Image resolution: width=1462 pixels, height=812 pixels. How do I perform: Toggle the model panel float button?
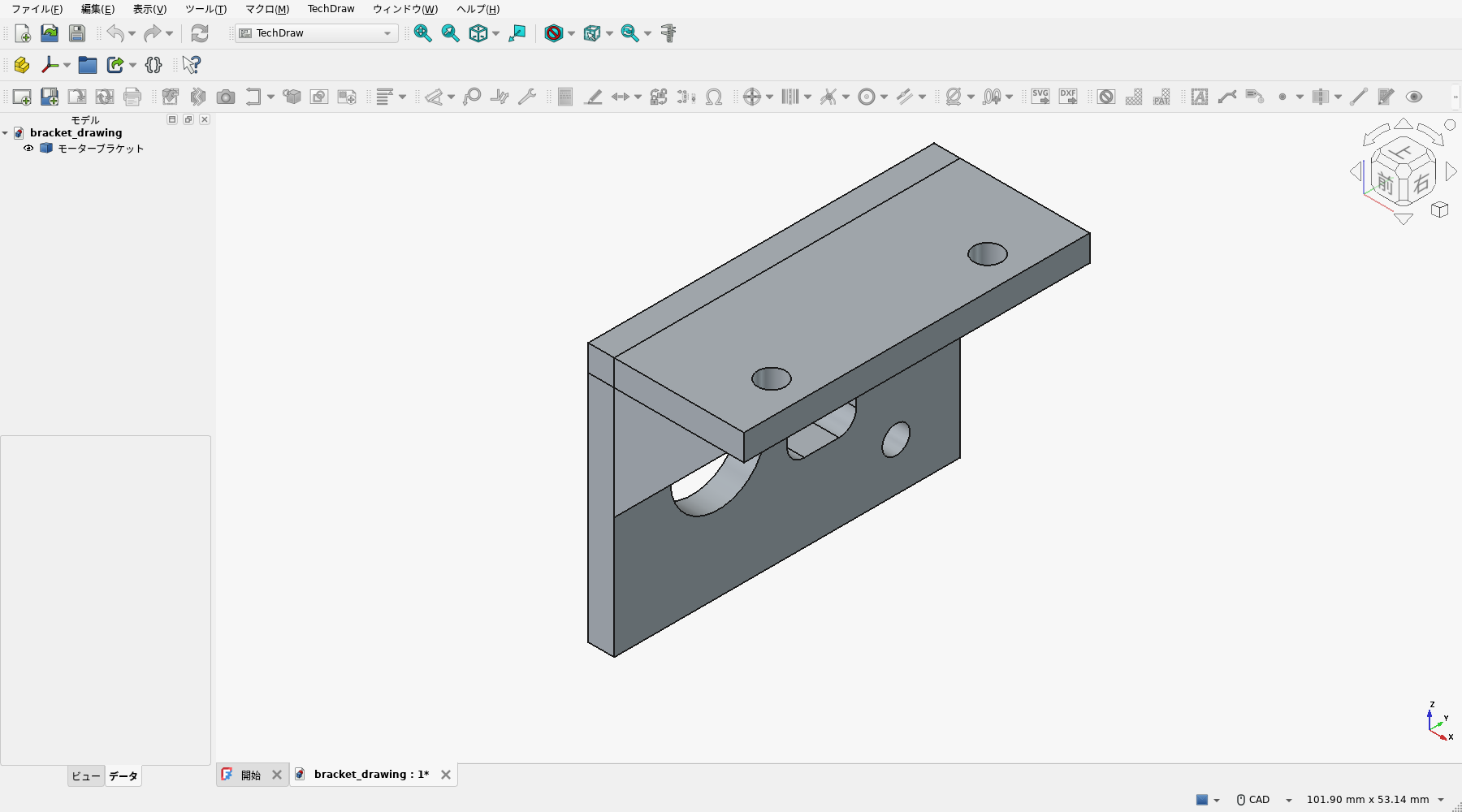(x=188, y=119)
